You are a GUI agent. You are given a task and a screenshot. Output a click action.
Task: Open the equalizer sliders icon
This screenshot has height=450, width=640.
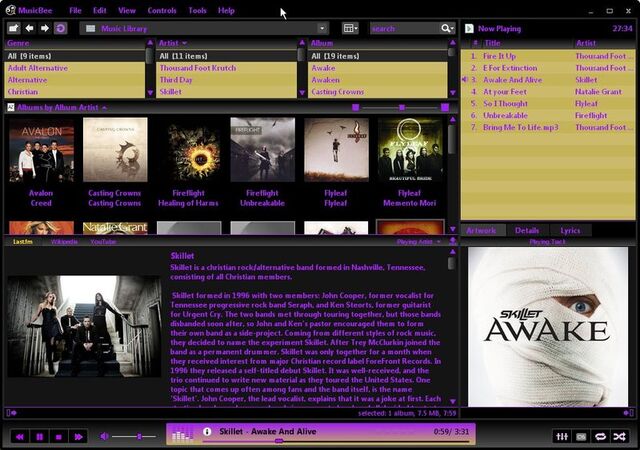tap(562, 437)
